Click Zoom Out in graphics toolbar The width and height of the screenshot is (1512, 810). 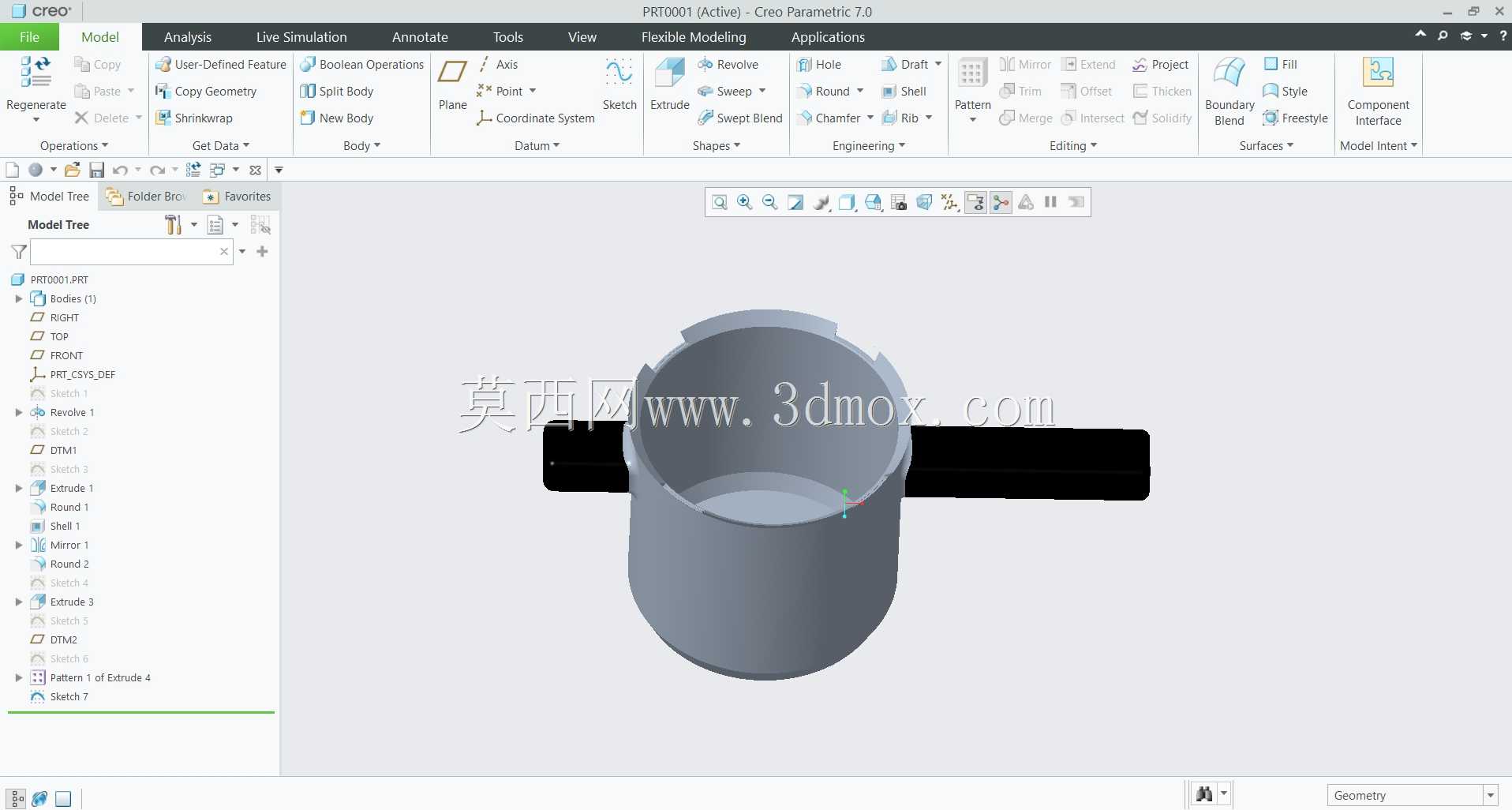click(x=770, y=203)
